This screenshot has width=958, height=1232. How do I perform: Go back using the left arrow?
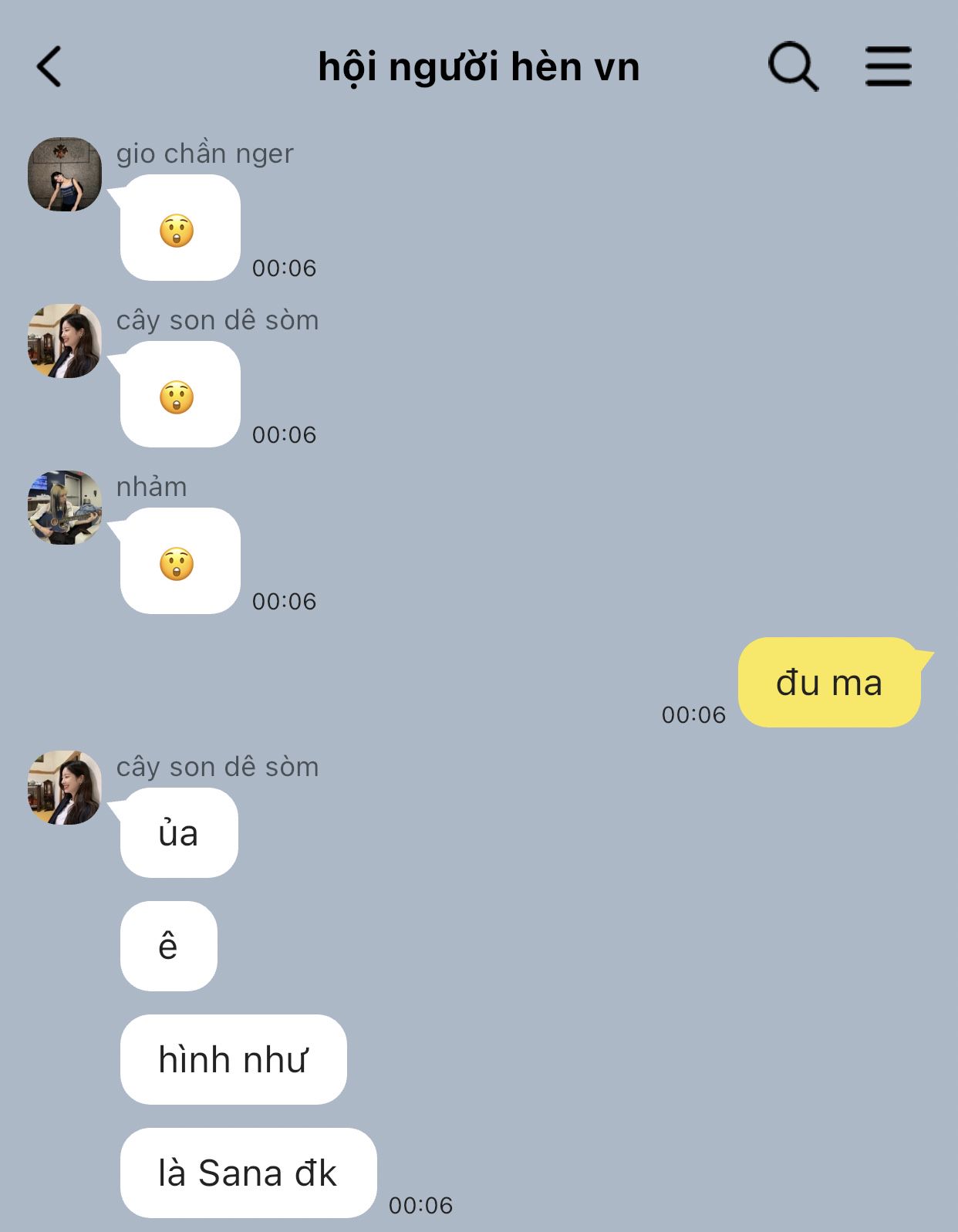point(49,66)
